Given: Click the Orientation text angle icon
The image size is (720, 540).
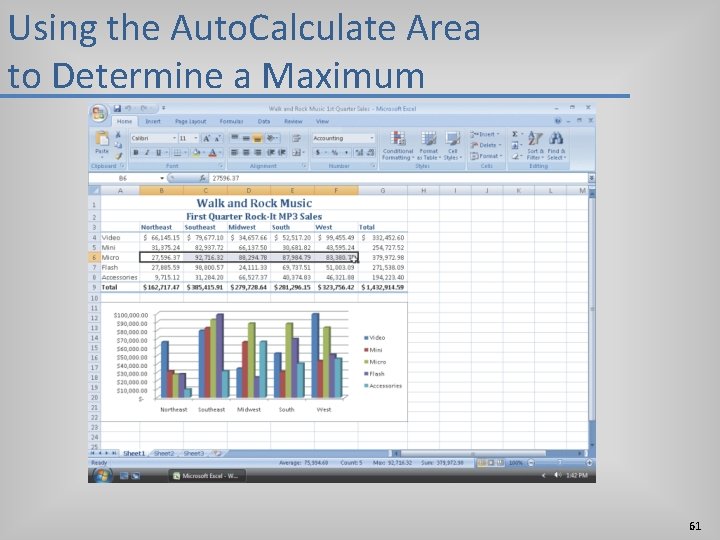Looking at the screenshot, I should pos(271,138).
